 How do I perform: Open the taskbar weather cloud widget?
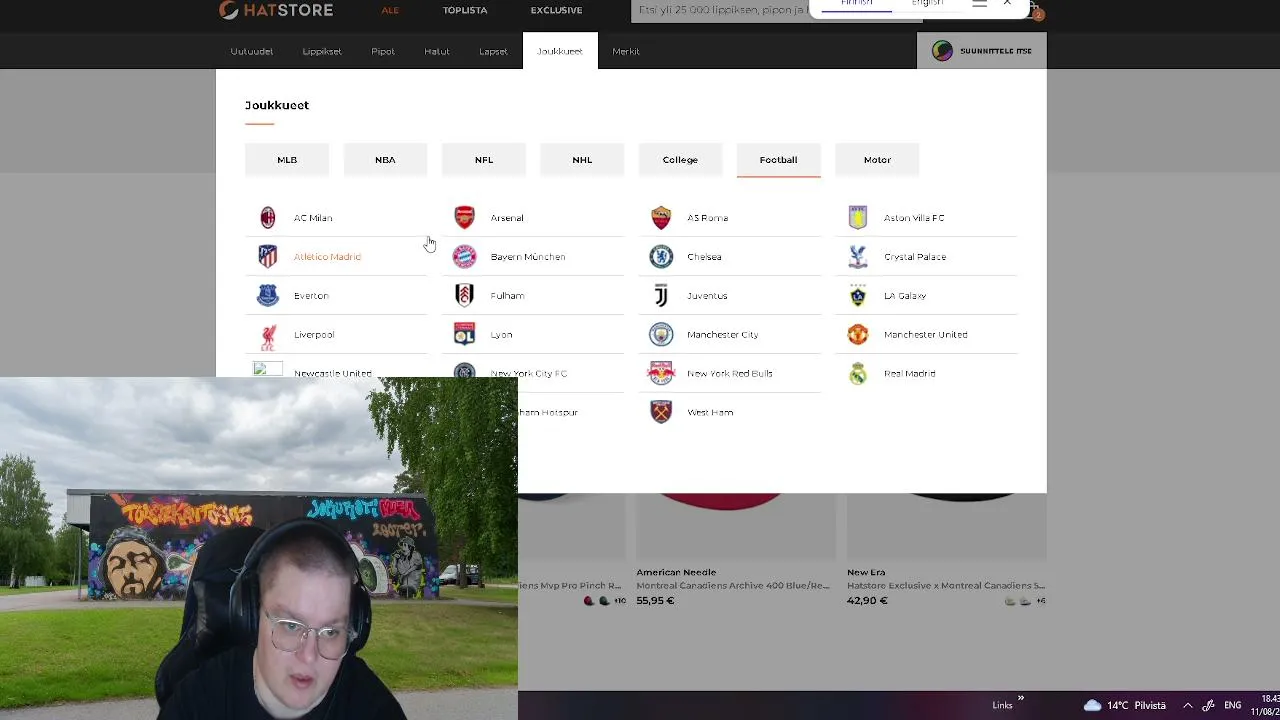tap(1125, 705)
